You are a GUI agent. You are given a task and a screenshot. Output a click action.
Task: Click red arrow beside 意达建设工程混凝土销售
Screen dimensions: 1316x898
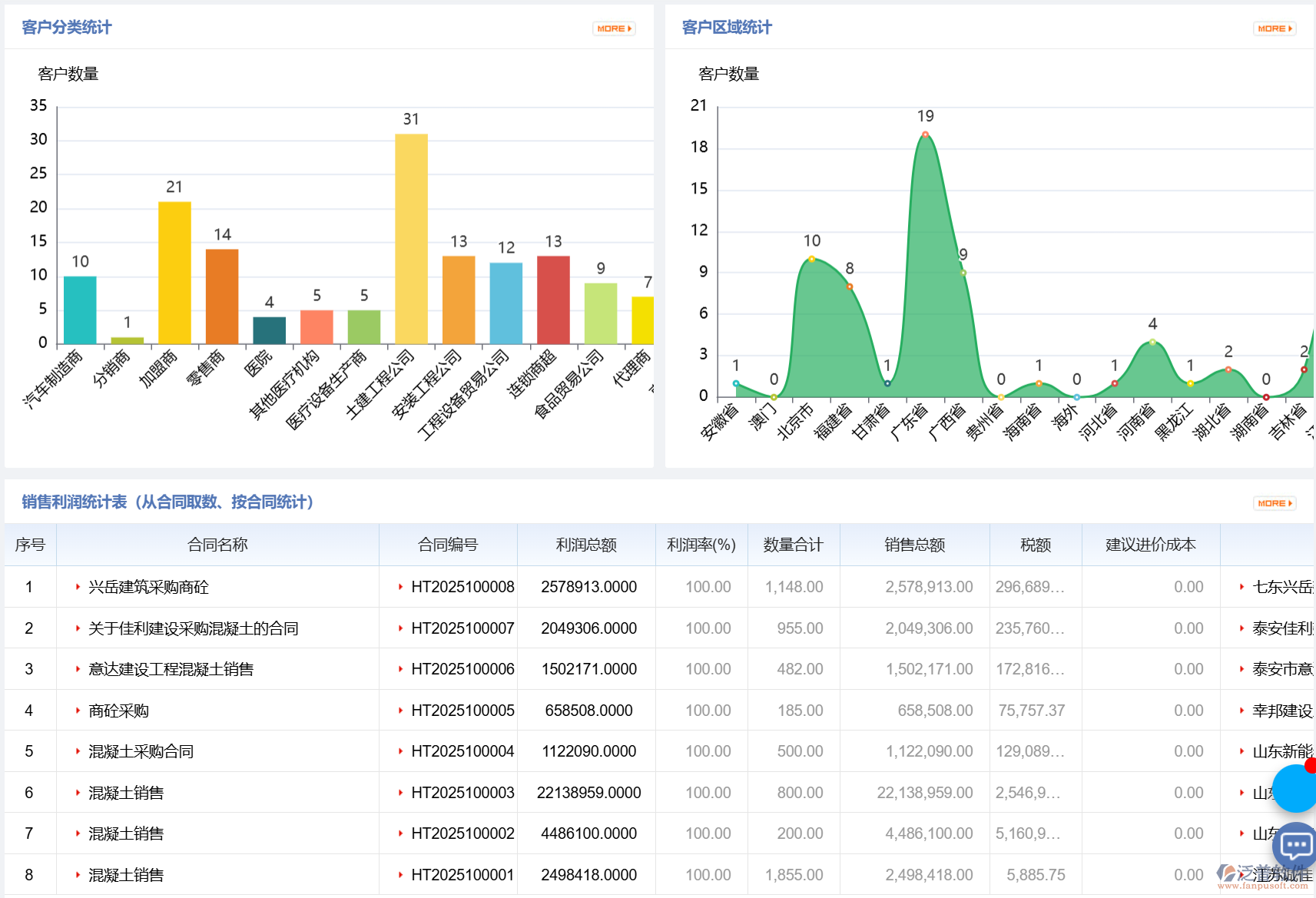(78, 669)
